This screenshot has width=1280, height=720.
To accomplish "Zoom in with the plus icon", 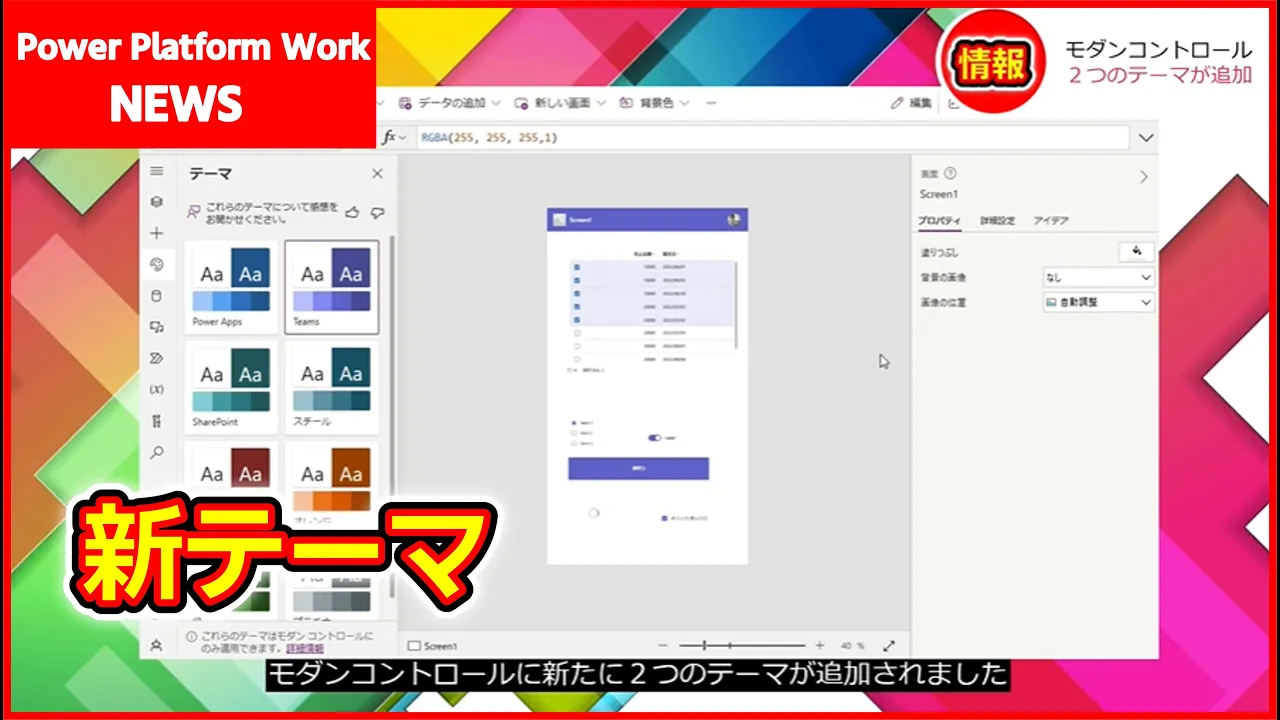I will pos(820,646).
